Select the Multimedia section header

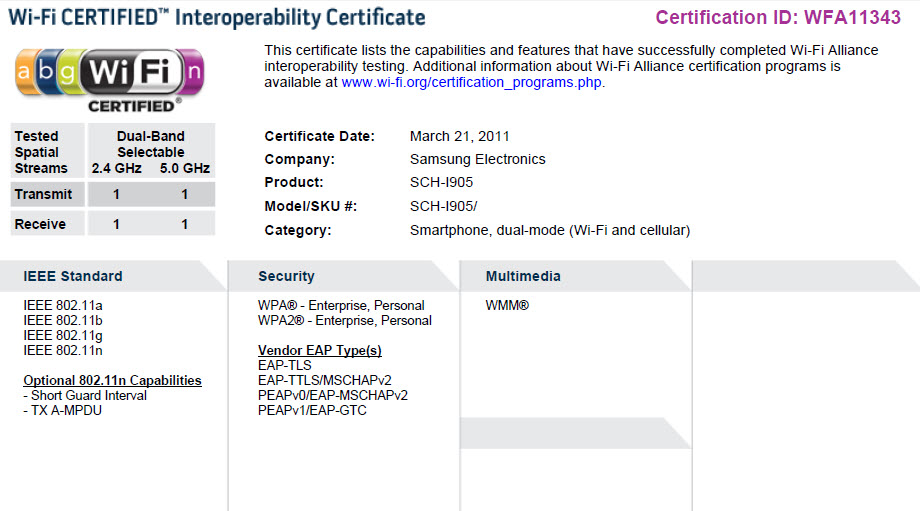(x=523, y=276)
